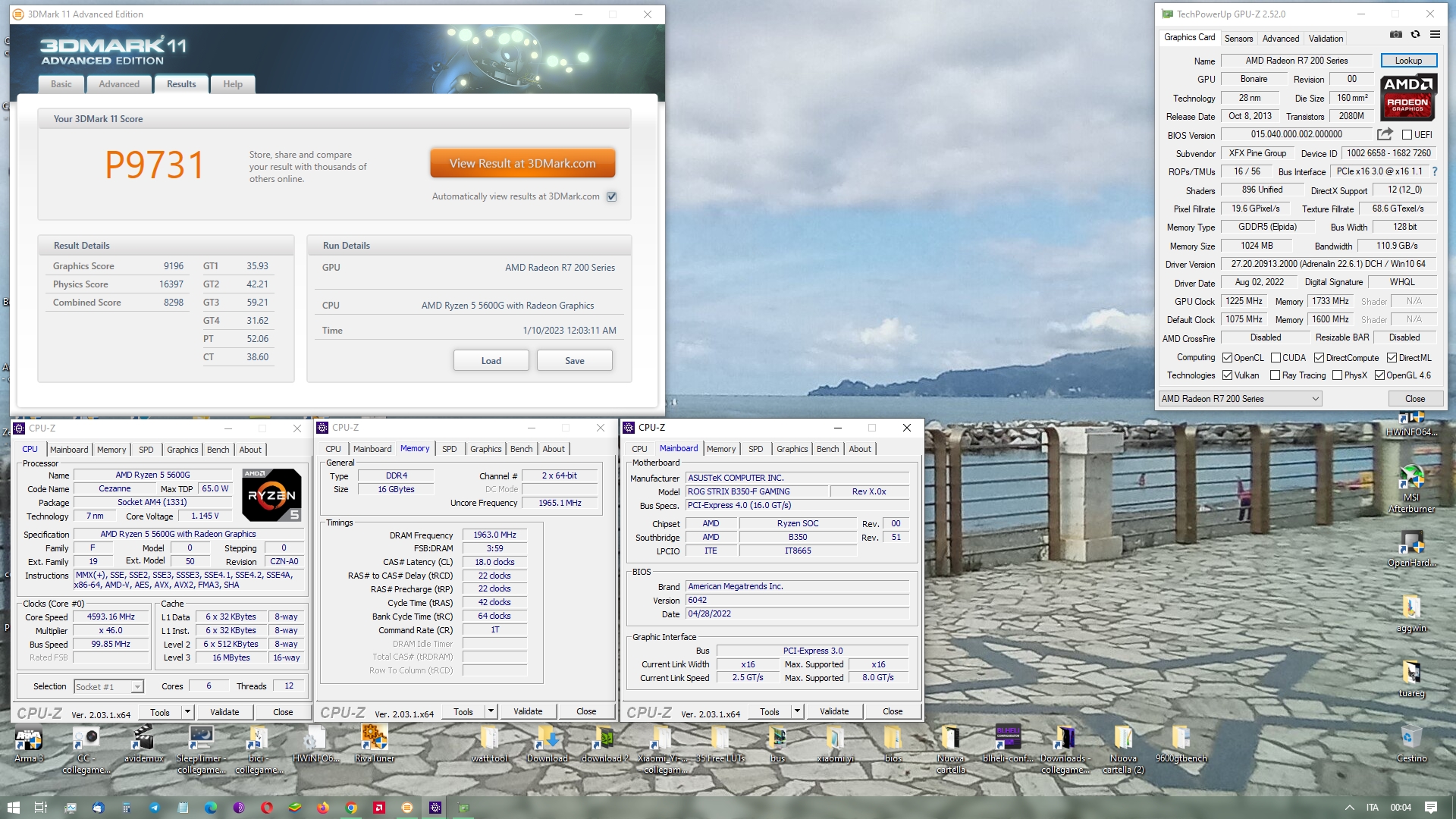Take a GPU-Z screenshot with camera icon
This screenshot has height=819, width=1456.
click(1396, 35)
